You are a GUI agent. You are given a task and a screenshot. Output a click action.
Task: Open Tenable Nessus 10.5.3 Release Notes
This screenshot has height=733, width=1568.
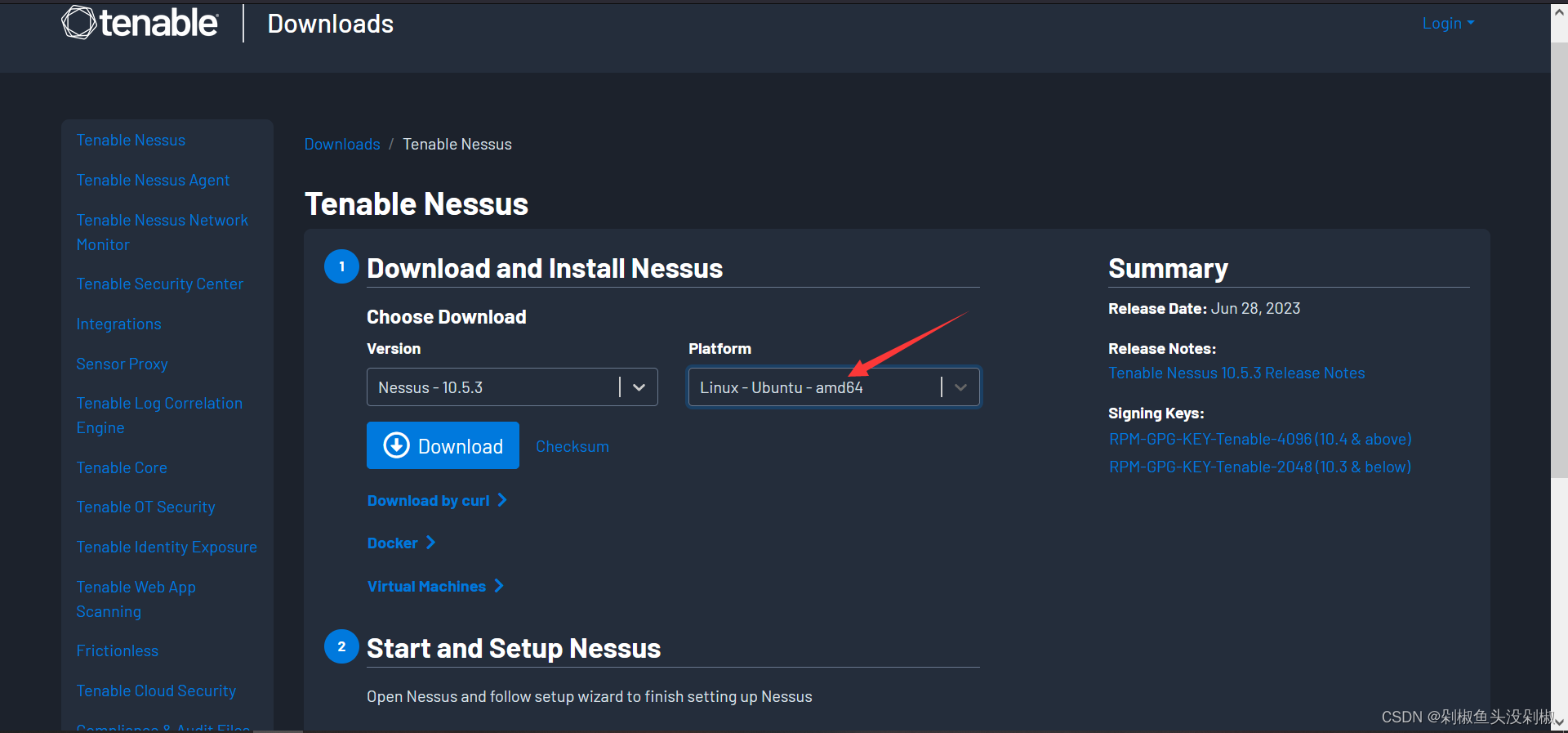click(1236, 373)
